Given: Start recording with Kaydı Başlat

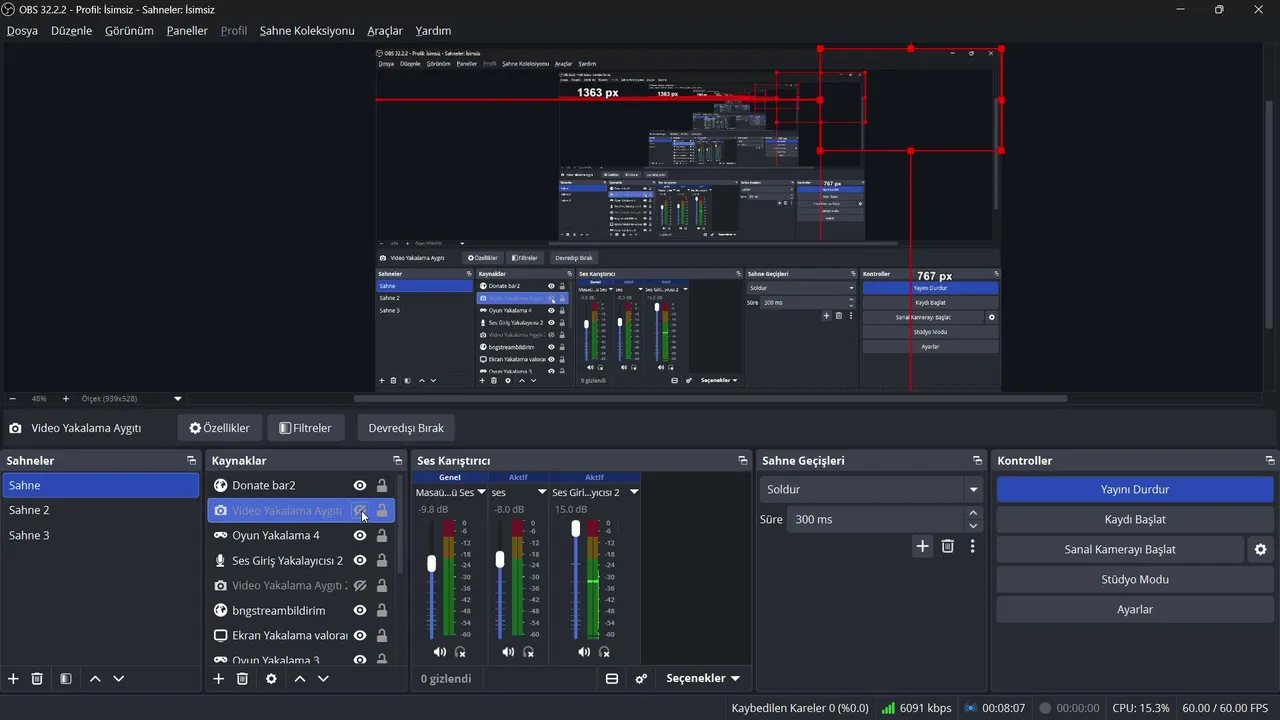Looking at the screenshot, I should [1135, 520].
